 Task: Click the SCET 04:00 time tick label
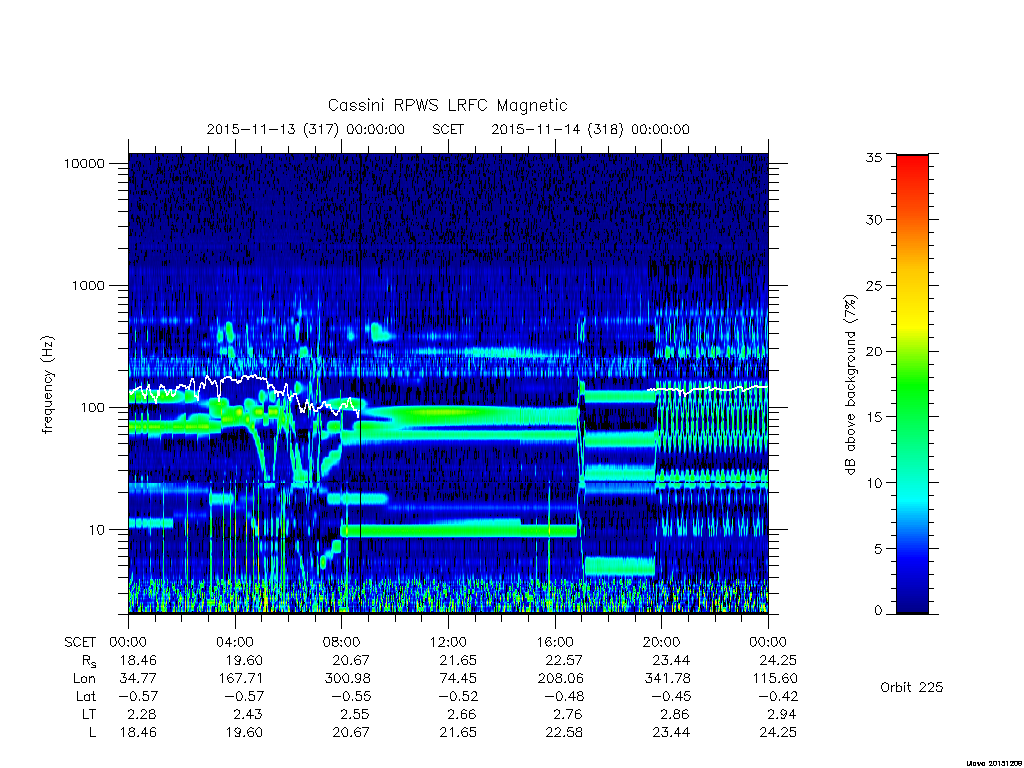point(235,642)
